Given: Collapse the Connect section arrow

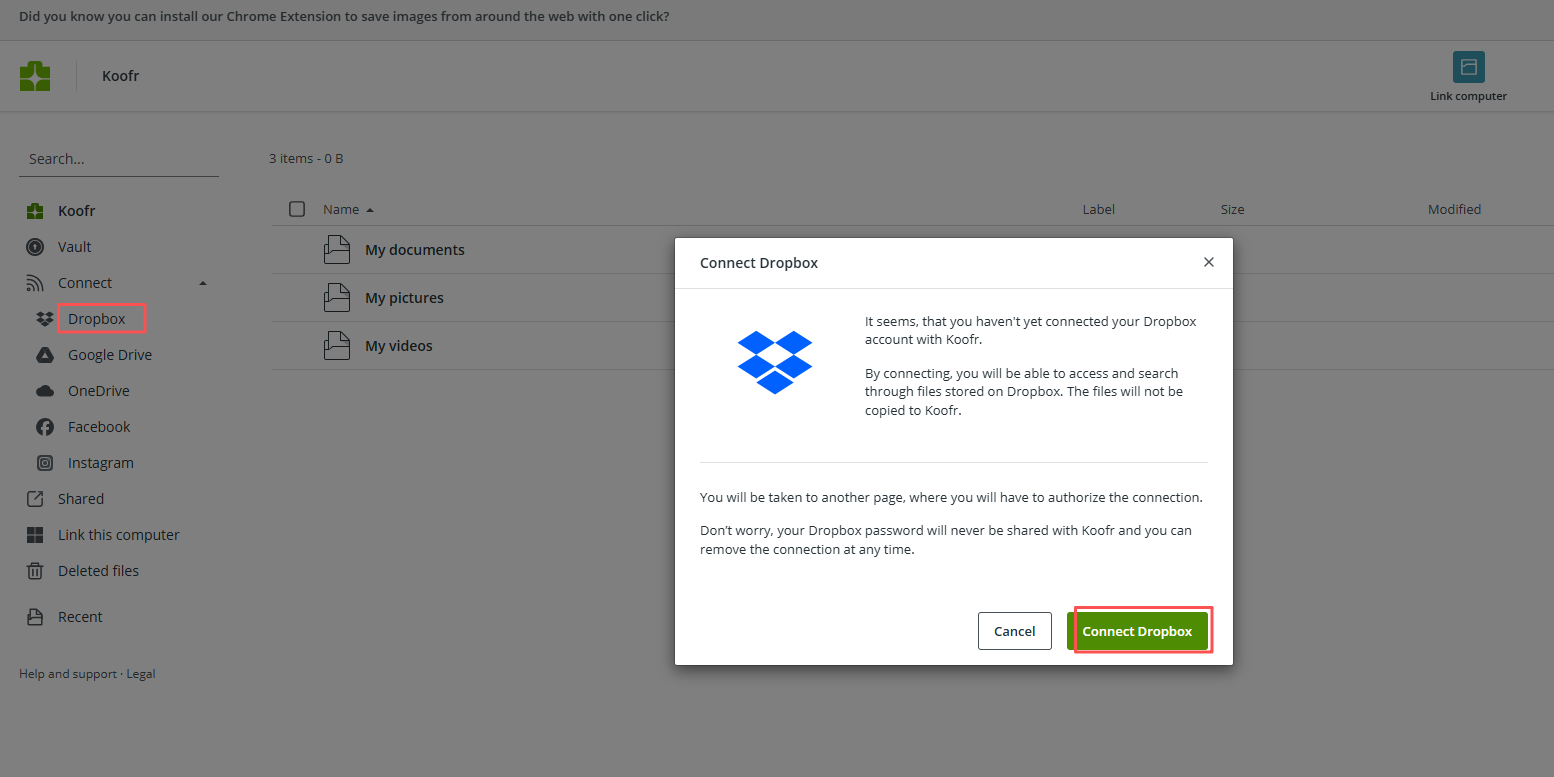Looking at the screenshot, I should coord(203,283).
